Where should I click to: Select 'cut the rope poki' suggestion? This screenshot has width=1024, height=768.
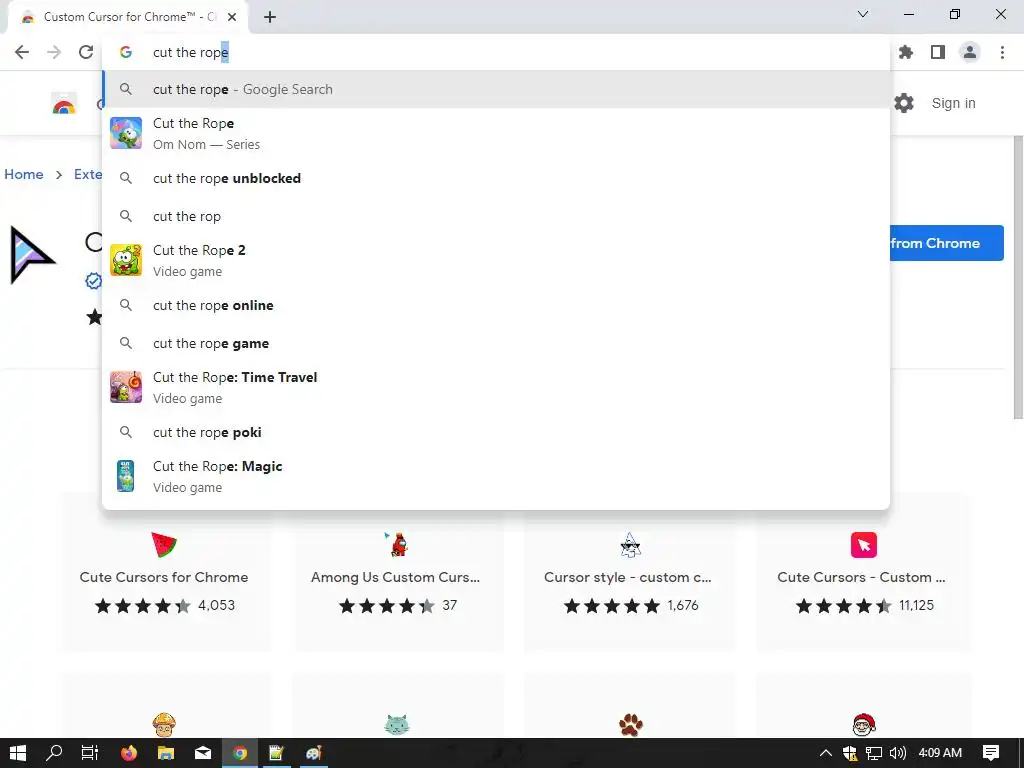496,432
